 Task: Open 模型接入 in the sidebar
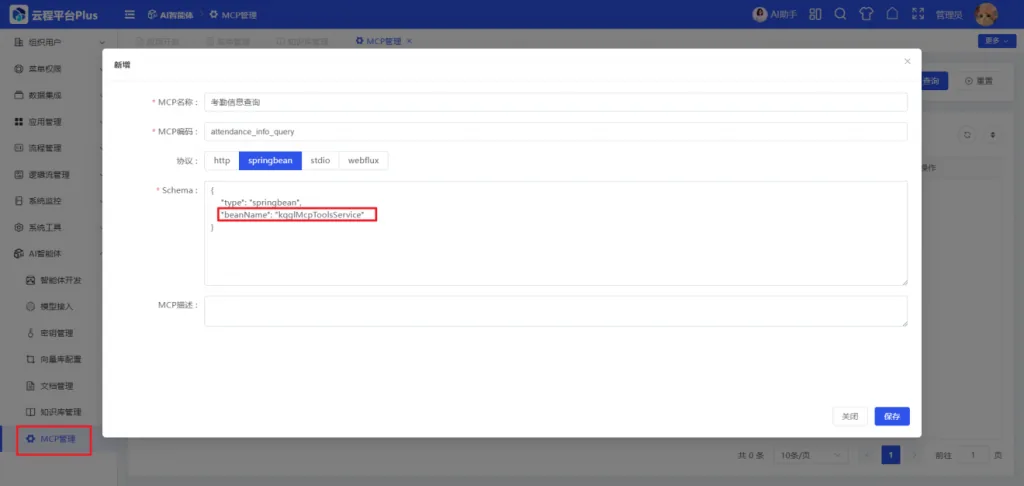(59, 306)
